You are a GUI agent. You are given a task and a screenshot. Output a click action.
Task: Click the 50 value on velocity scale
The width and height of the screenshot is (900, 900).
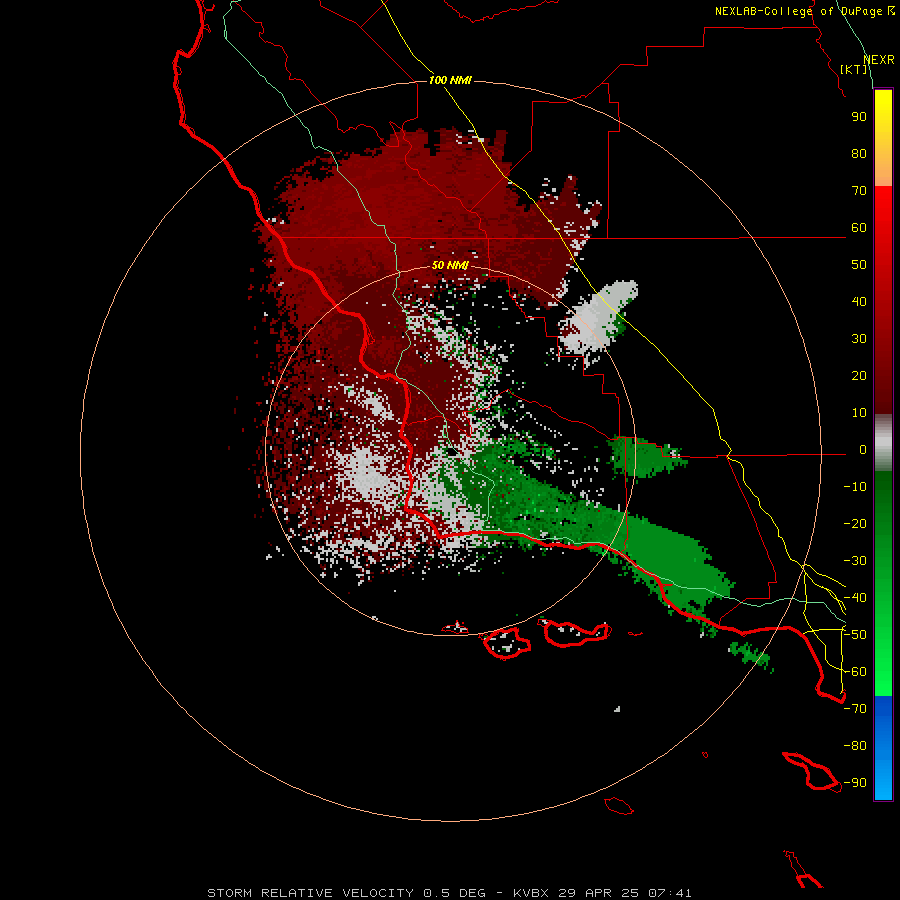pos(859,265)
